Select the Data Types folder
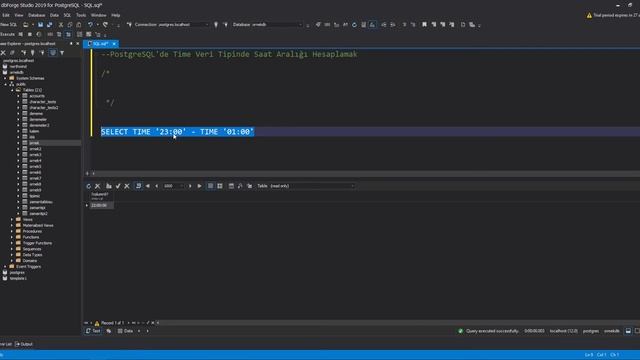The height and width of the screenshot is (360, 640). pos(32,255)
